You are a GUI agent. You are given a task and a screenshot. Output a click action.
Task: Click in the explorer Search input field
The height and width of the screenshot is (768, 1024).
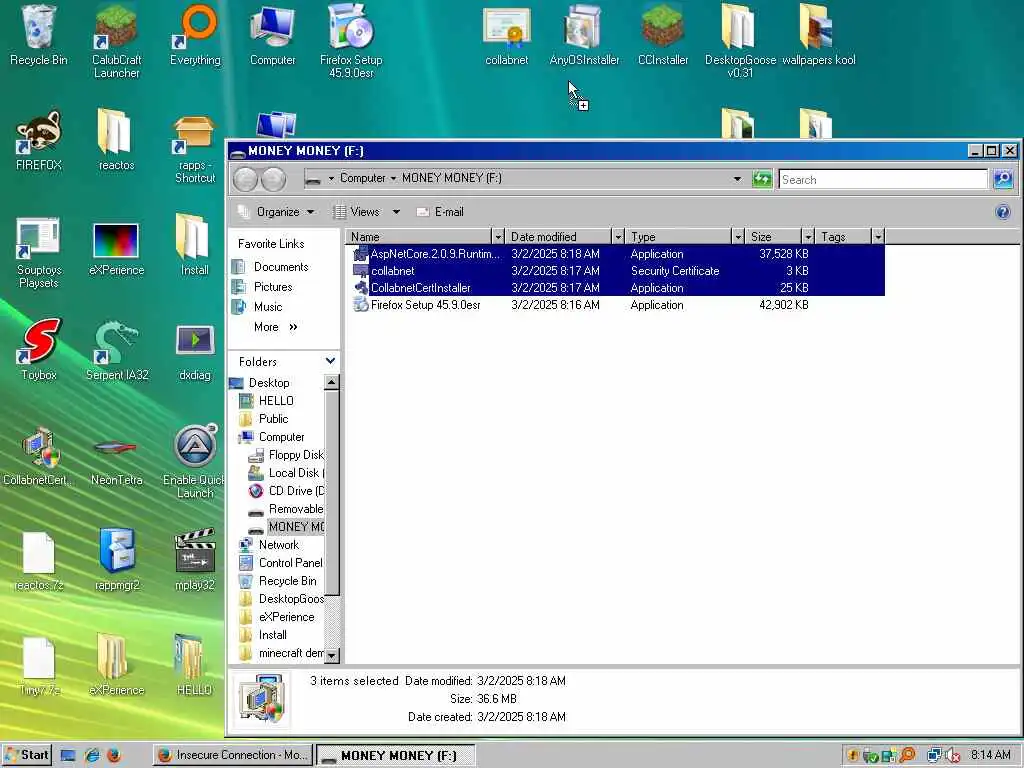tap(883, 179)
